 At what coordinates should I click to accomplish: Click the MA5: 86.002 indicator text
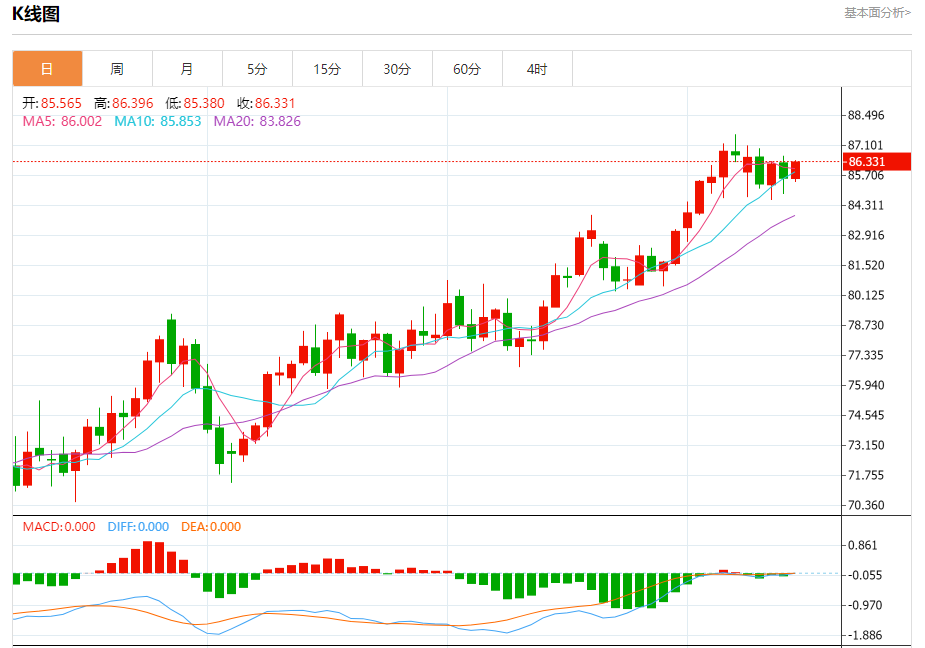pyautogui.click(x=62, y=122)
